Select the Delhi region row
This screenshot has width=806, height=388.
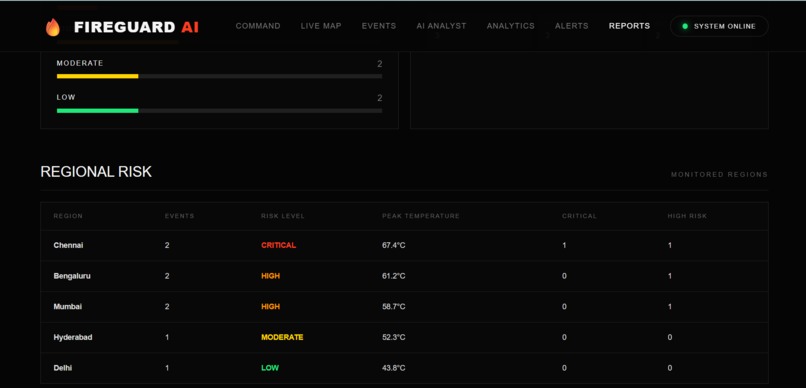[x=404, y=368]
